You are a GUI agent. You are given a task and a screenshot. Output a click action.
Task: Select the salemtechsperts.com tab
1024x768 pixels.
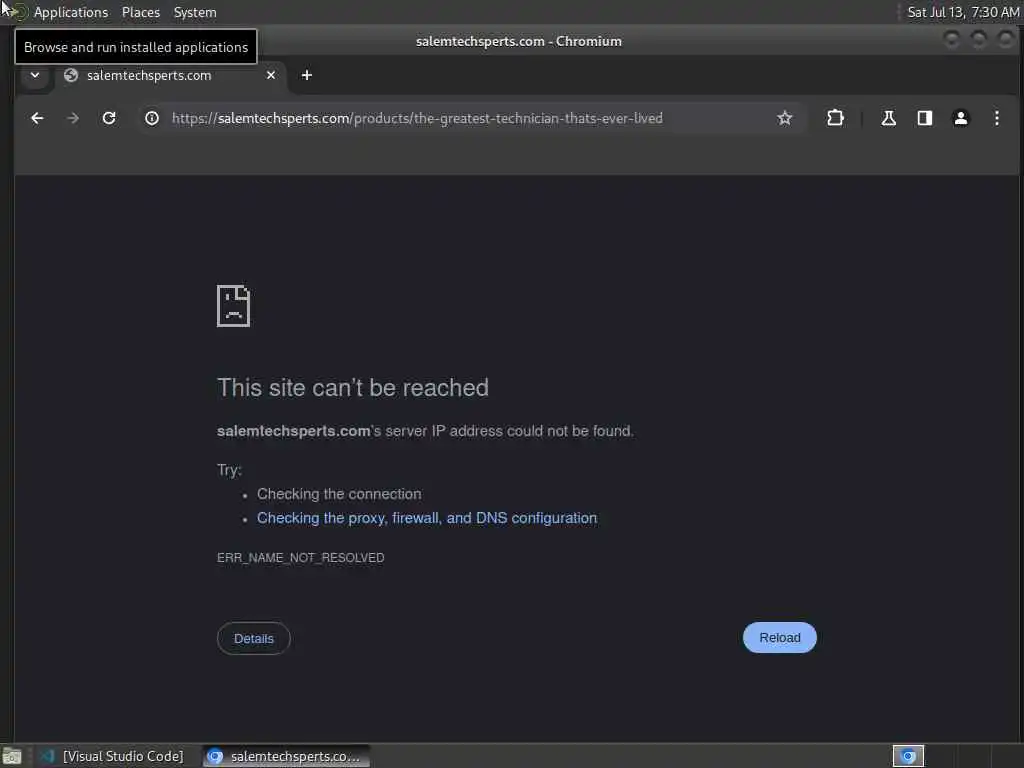click(170, 75)
